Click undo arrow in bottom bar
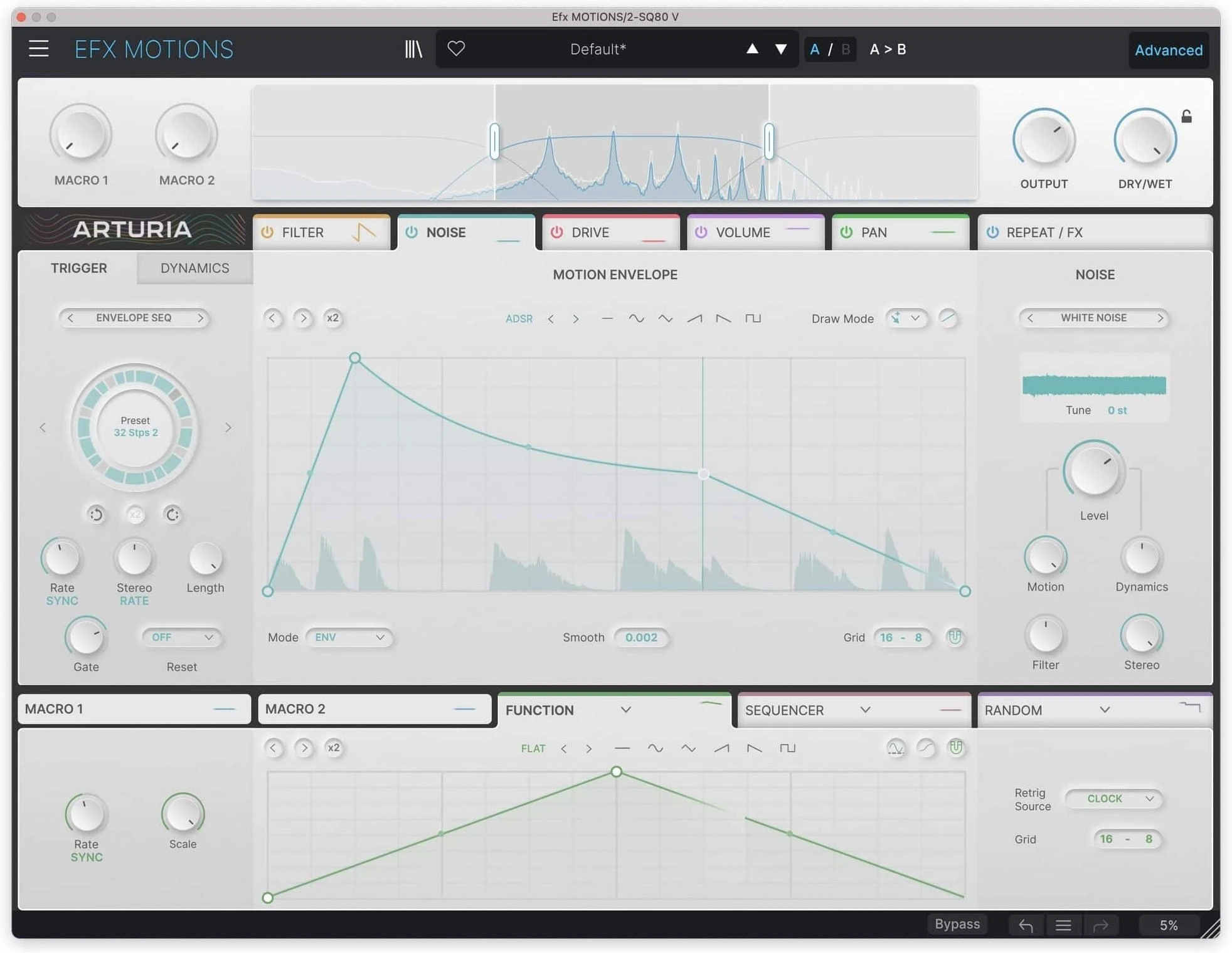 coord(1026,925)
